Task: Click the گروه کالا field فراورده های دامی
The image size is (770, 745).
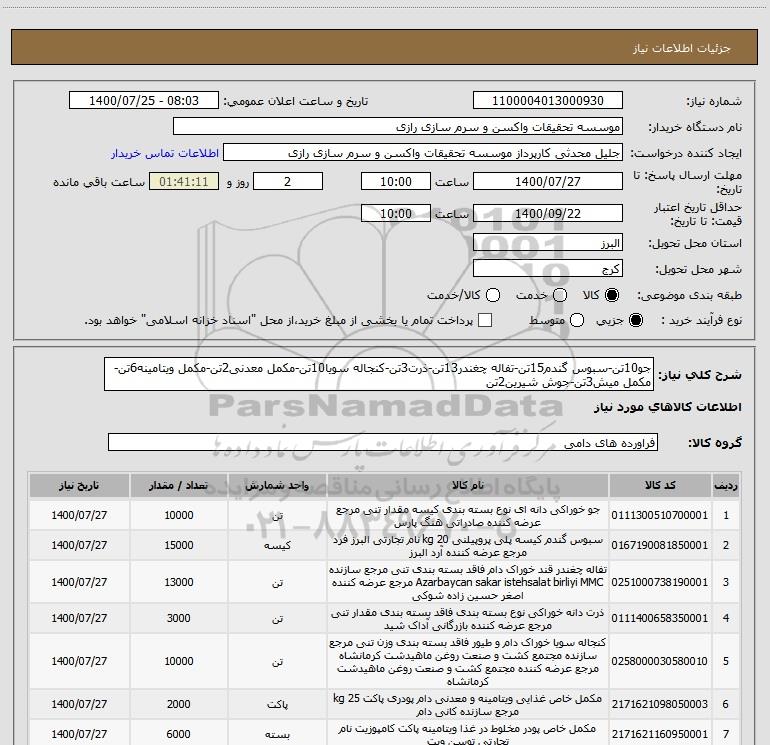Action: [383, 442]
